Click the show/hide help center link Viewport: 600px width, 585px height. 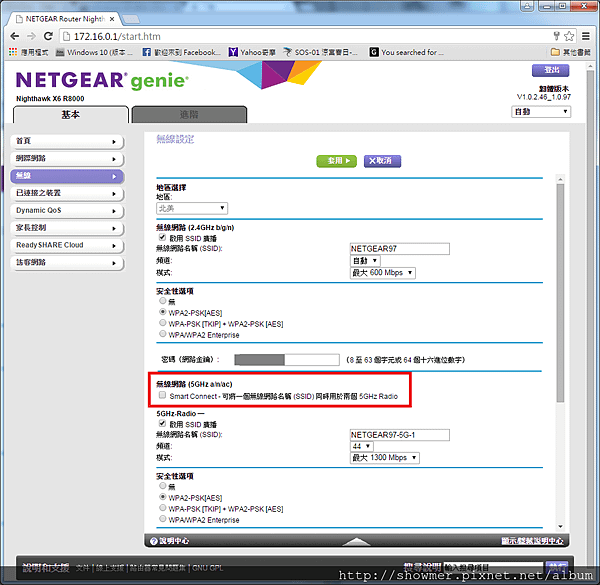tap(532, 541)
